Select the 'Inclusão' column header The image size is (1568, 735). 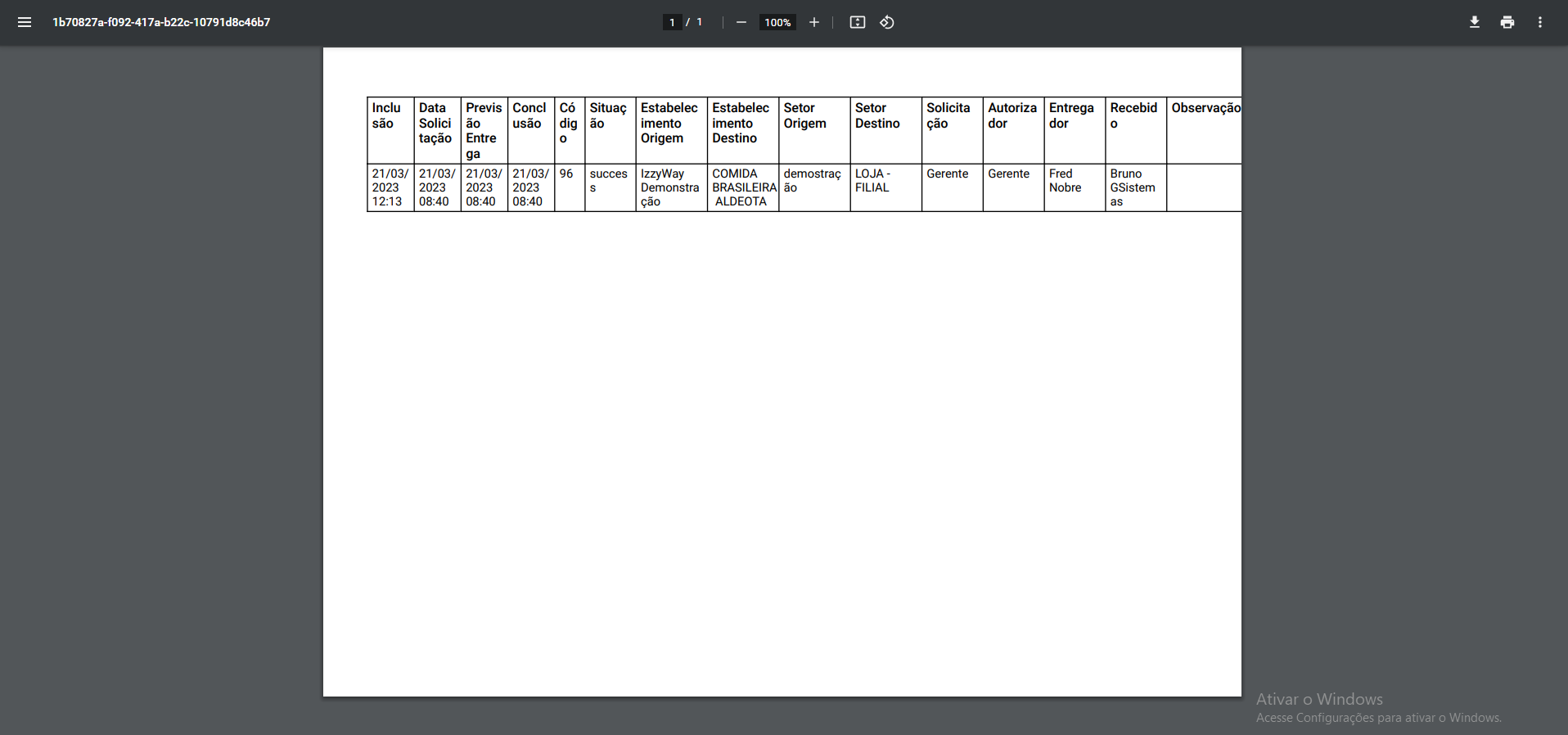390,130
